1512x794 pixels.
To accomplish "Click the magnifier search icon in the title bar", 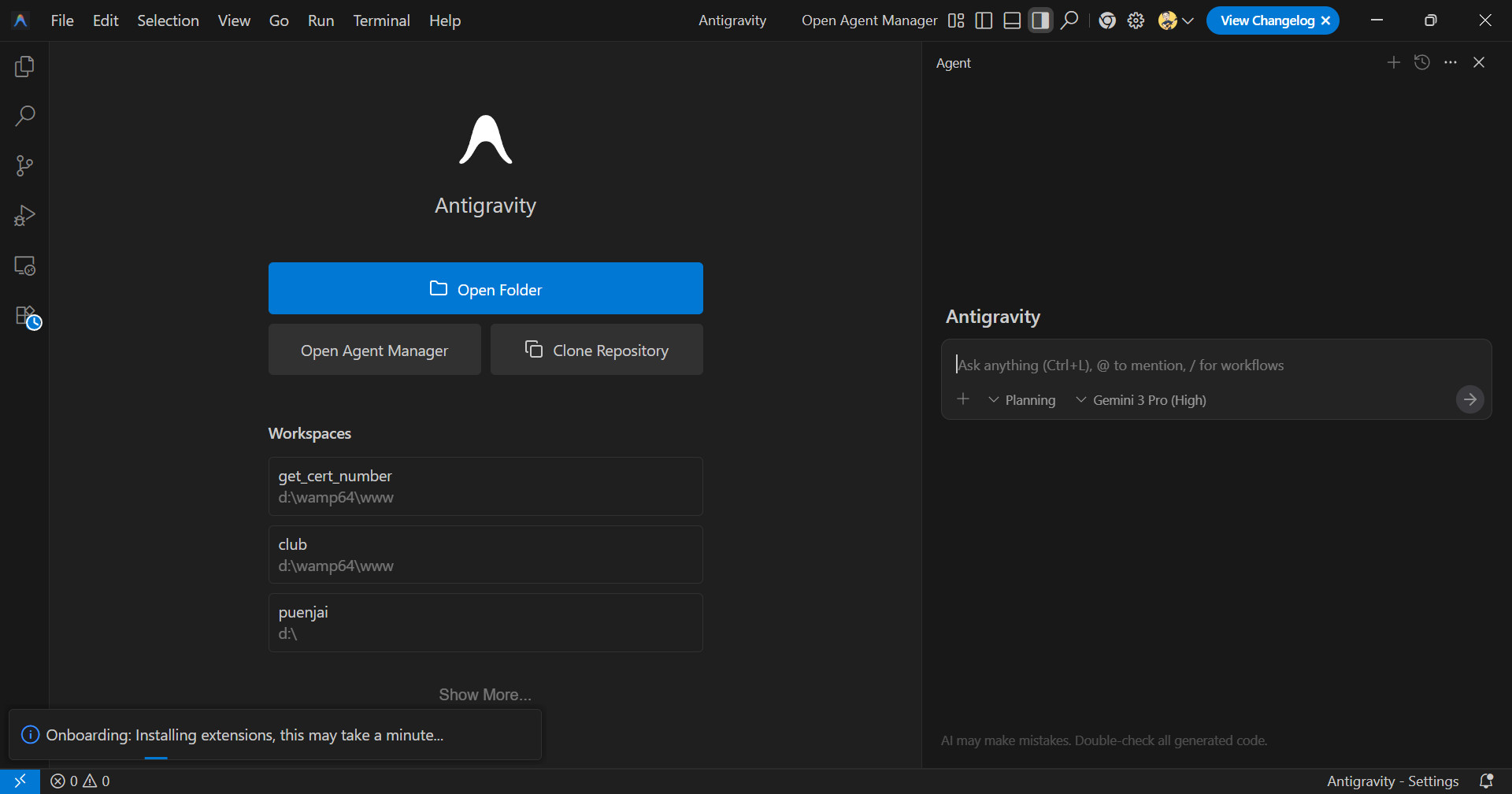I will (x=1069, y=20).
